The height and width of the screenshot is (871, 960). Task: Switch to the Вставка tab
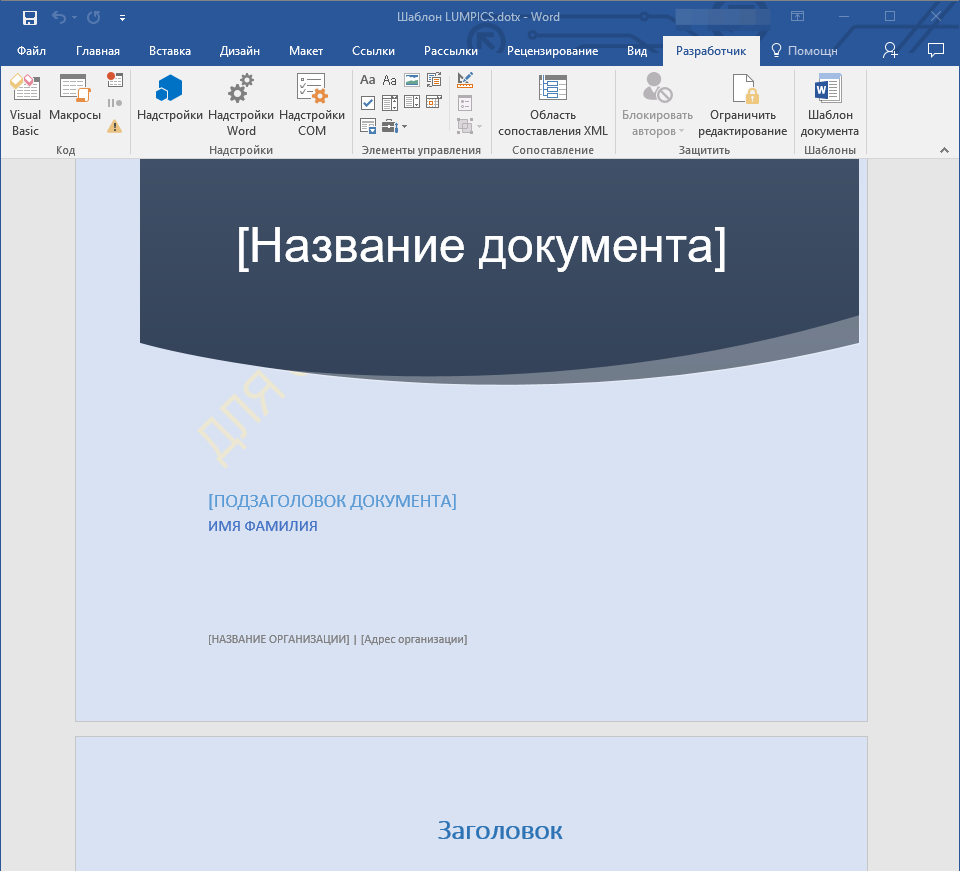170,51
